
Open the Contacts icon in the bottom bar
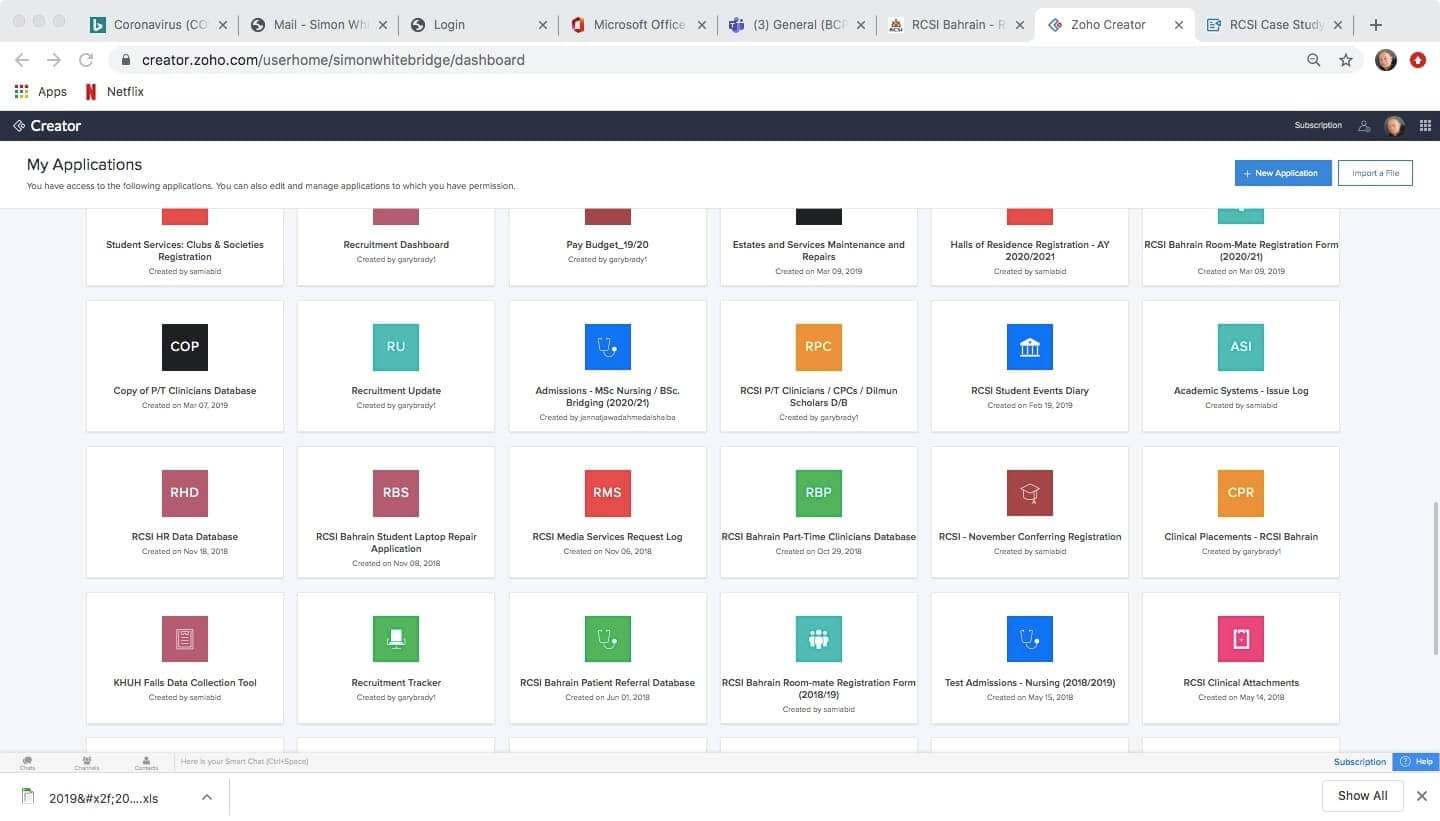pyautogui.click(x=146, y=762)
